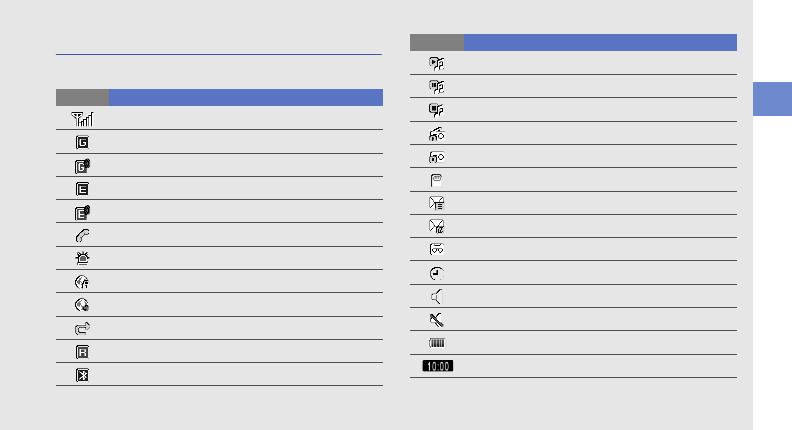Click the new text message envelope icon
The height and width of the screenshot is (430, 792).
point(437,203)
